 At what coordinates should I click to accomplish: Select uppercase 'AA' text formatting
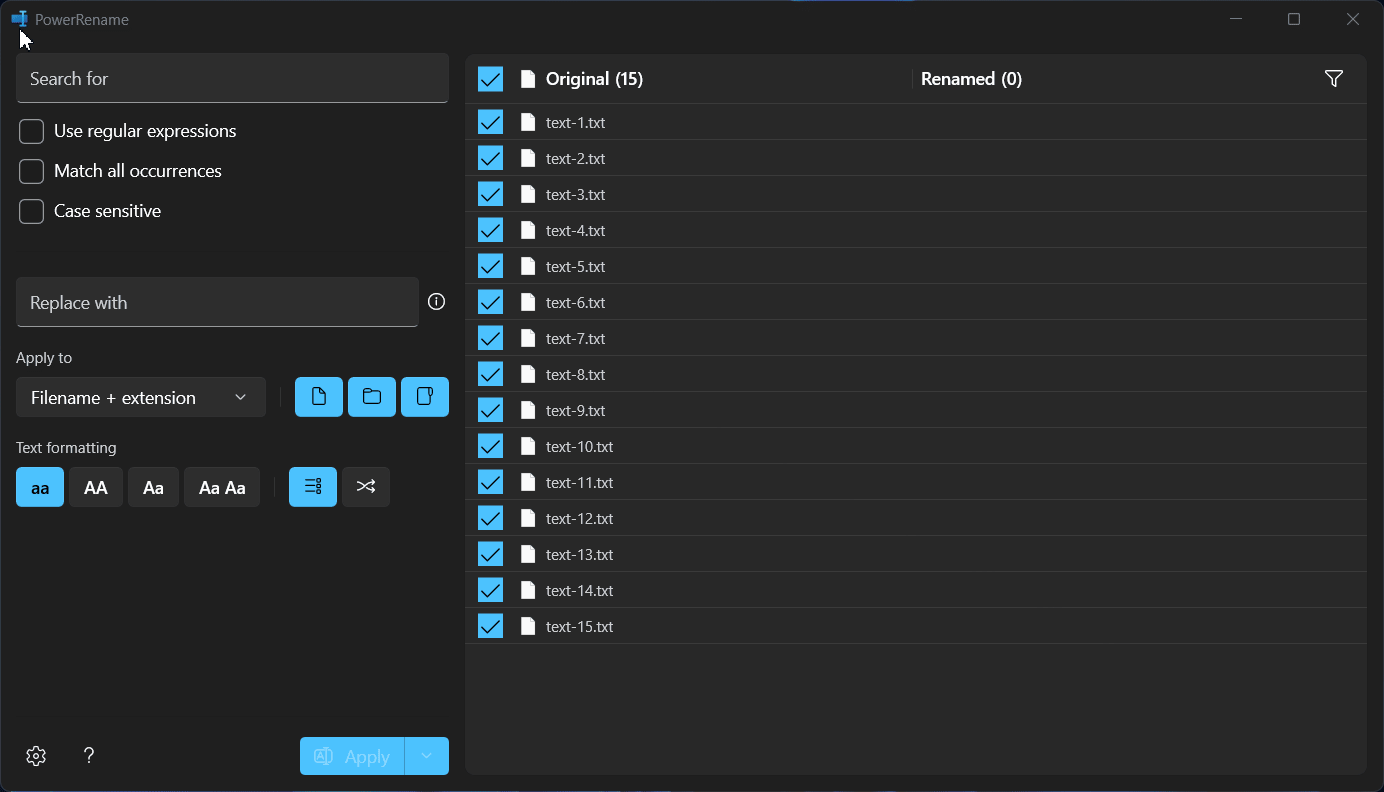[96, 487]
